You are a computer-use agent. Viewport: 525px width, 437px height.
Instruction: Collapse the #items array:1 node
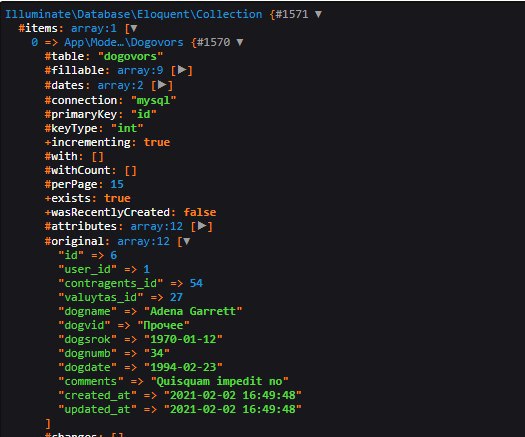134,28
